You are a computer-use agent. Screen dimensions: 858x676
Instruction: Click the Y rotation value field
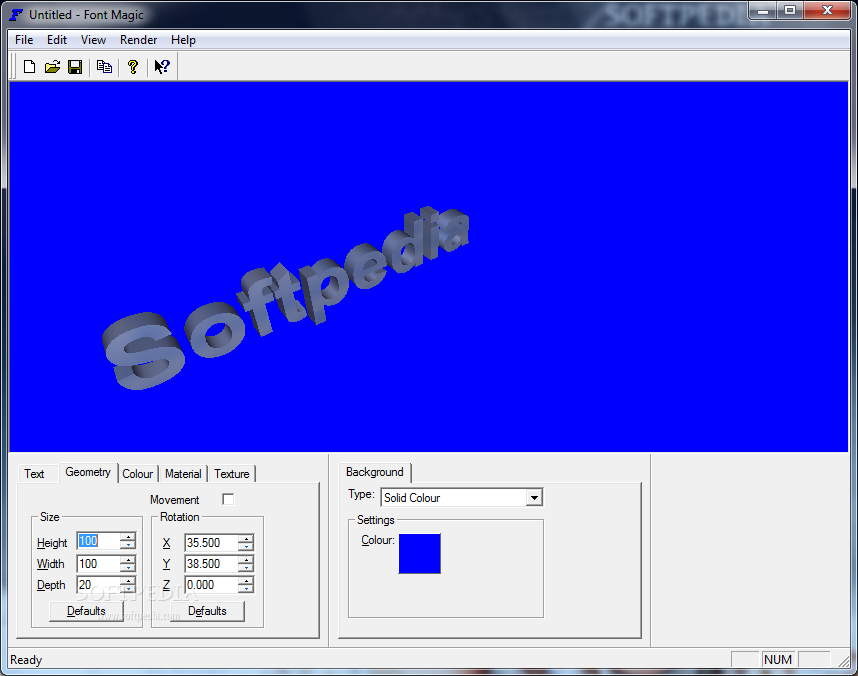pos(211,564)
